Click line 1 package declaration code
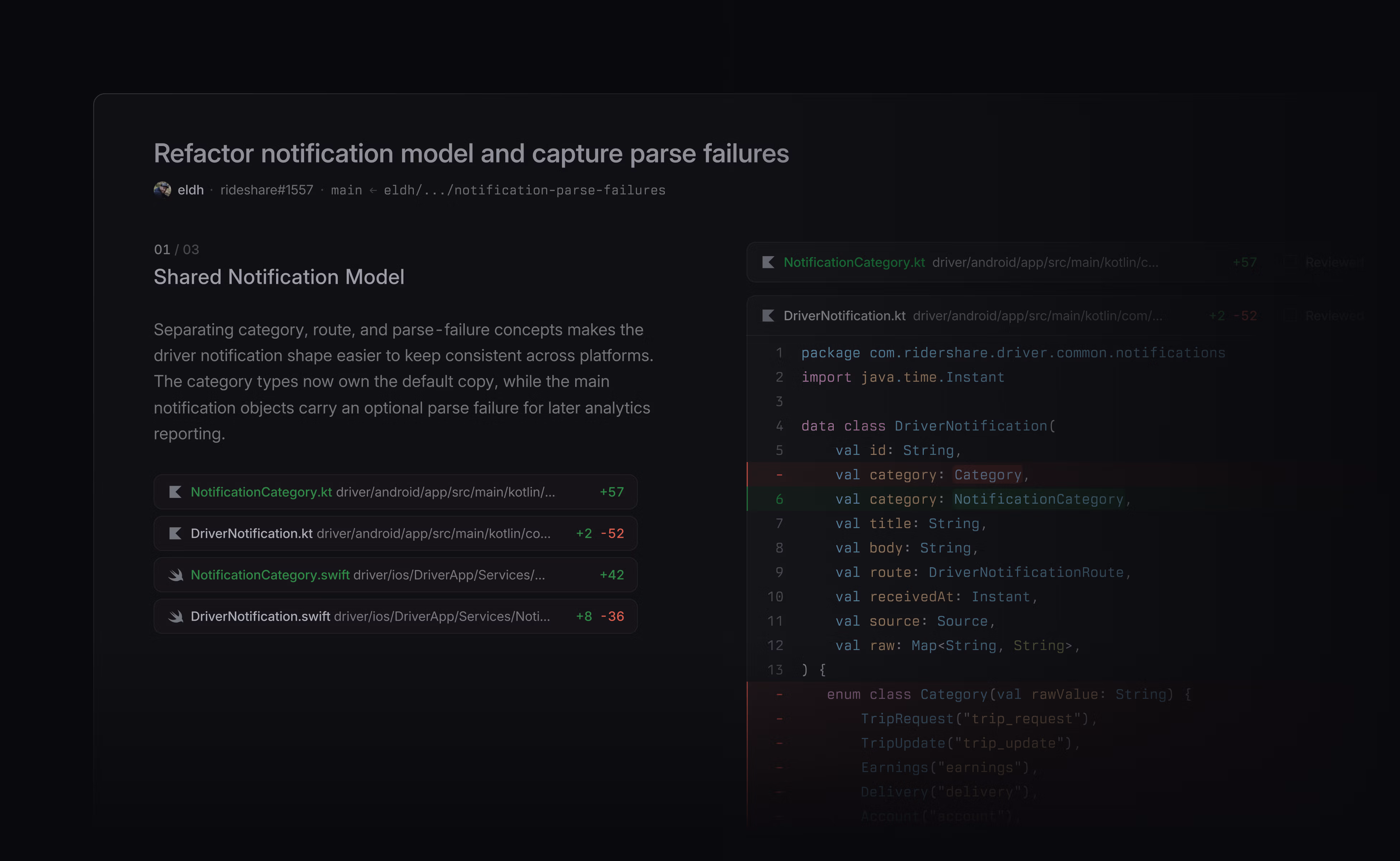This screenshot has width=1400, height=861. (x=1013, y=353)
